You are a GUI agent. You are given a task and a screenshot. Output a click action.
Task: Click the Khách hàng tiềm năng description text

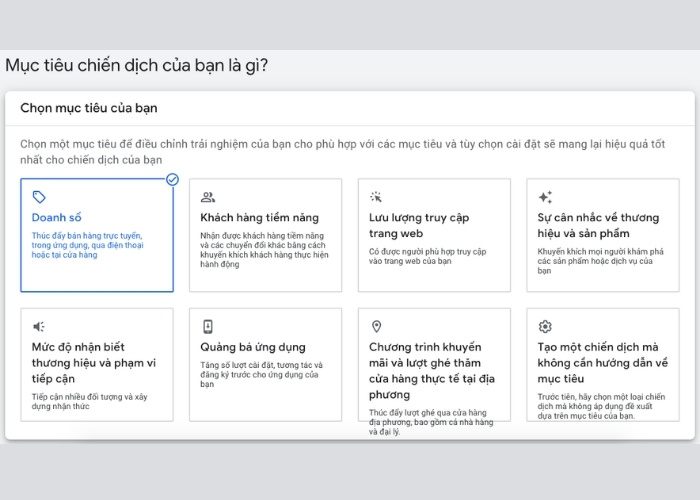point(262,251)
